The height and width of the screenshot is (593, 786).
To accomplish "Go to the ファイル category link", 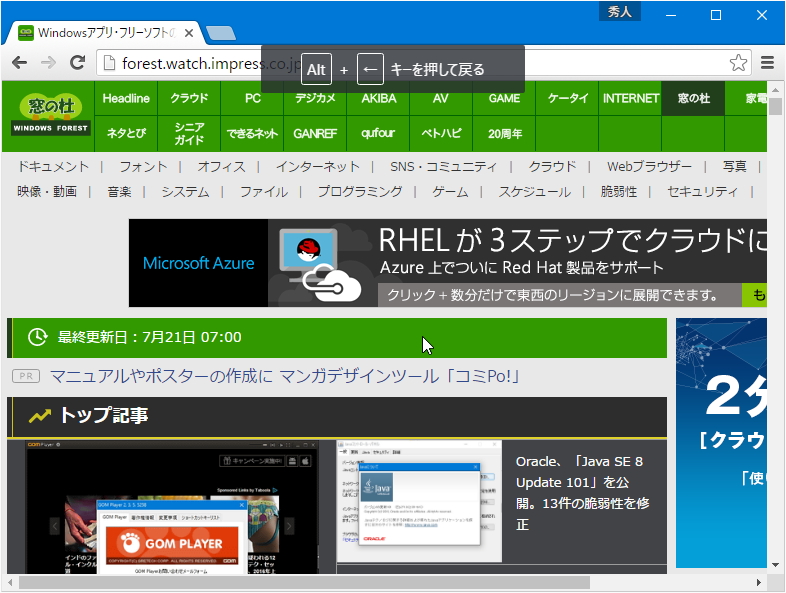I will tap(264, 191).
